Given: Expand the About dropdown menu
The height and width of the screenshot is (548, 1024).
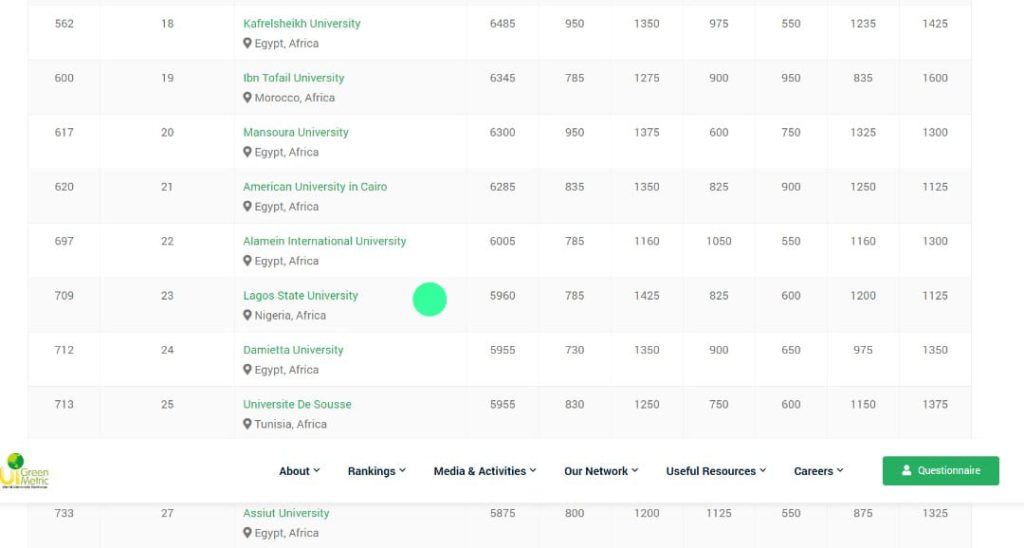Looking at the screenshot, I should click(299, 471).
